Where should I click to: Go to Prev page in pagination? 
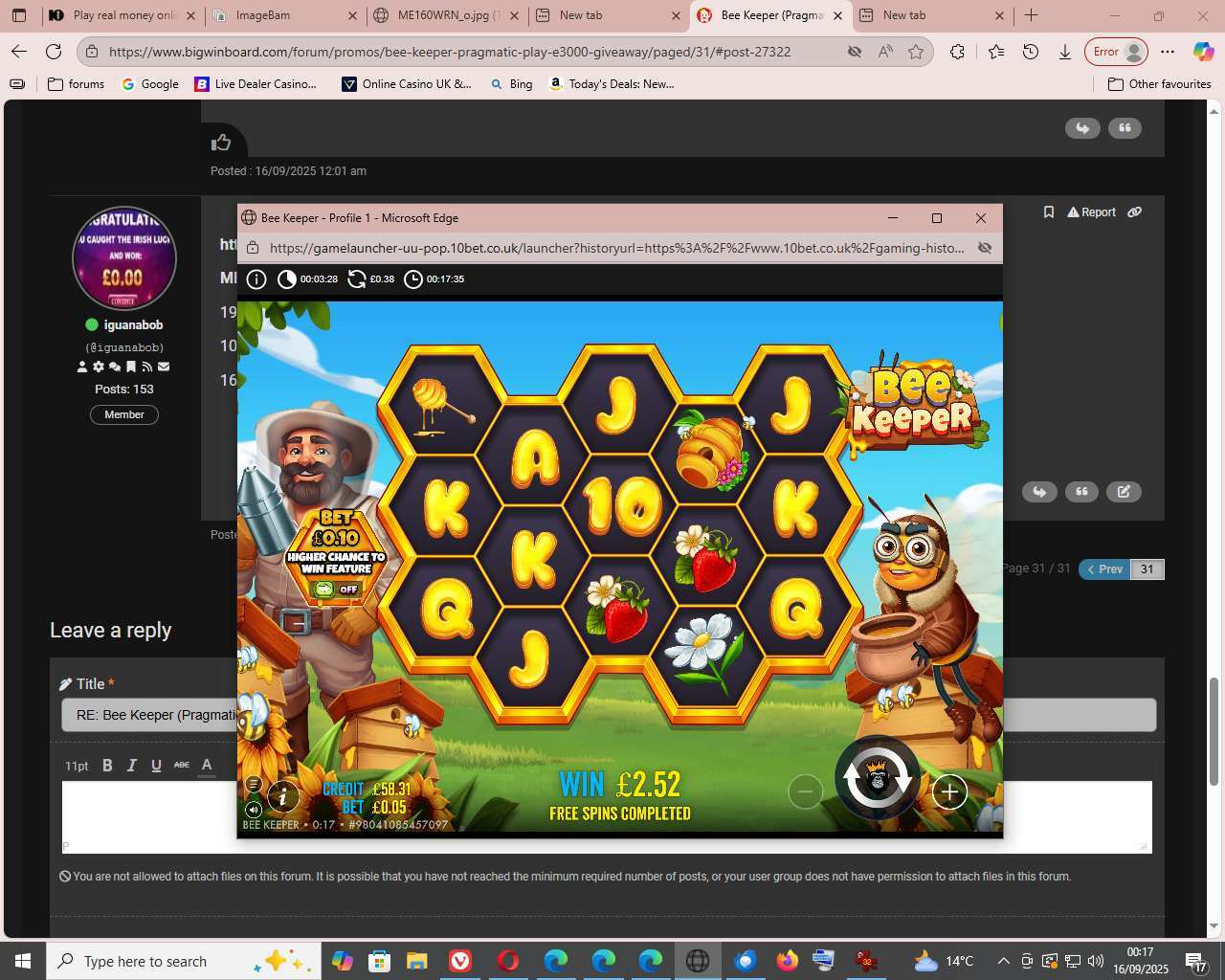(x=1104, y=569)
